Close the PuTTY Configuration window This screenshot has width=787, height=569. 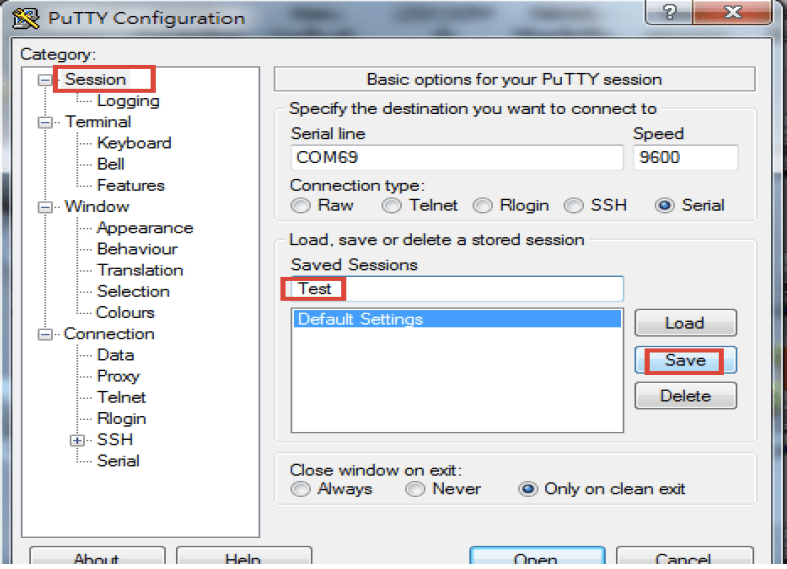(732, 12)
